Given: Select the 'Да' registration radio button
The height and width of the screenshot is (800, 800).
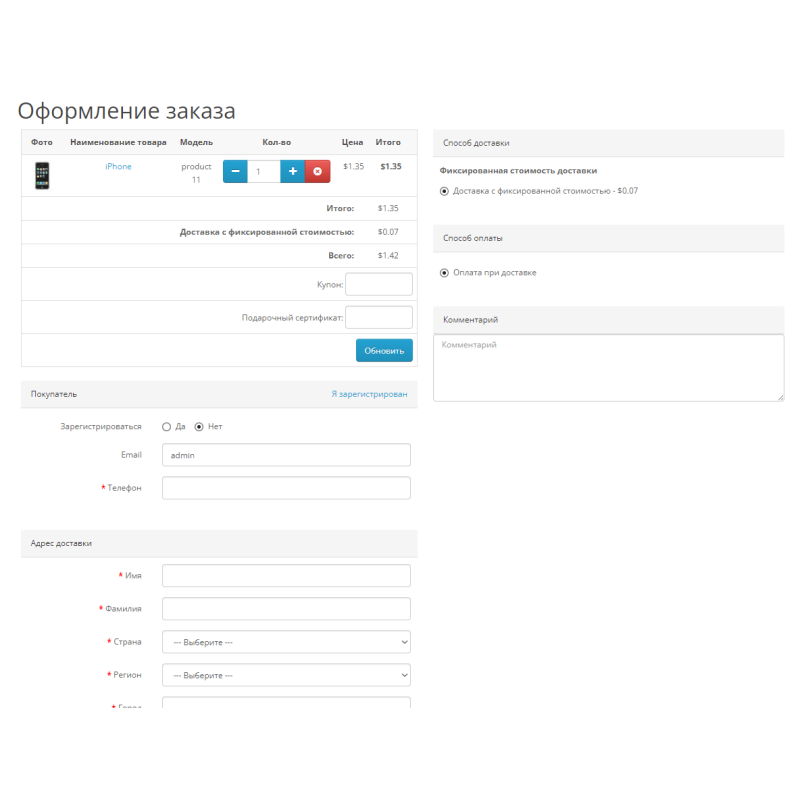Looking at the screenshot, I should coord(167,427).
